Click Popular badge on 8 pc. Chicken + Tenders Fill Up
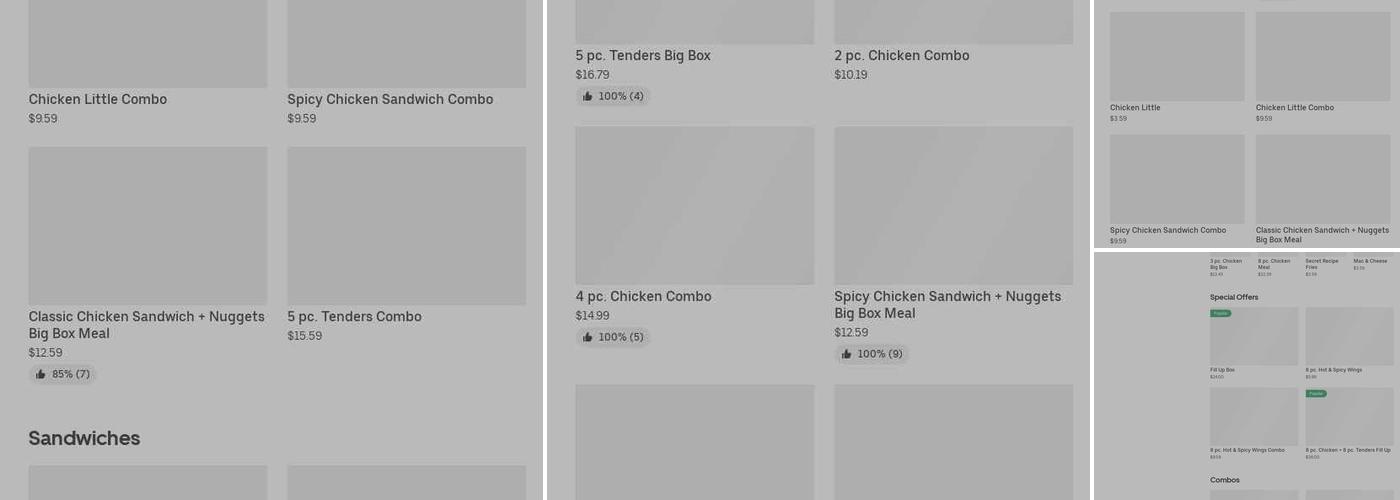This screenshot has width=1400, height=500. [x=1316, y=394]
